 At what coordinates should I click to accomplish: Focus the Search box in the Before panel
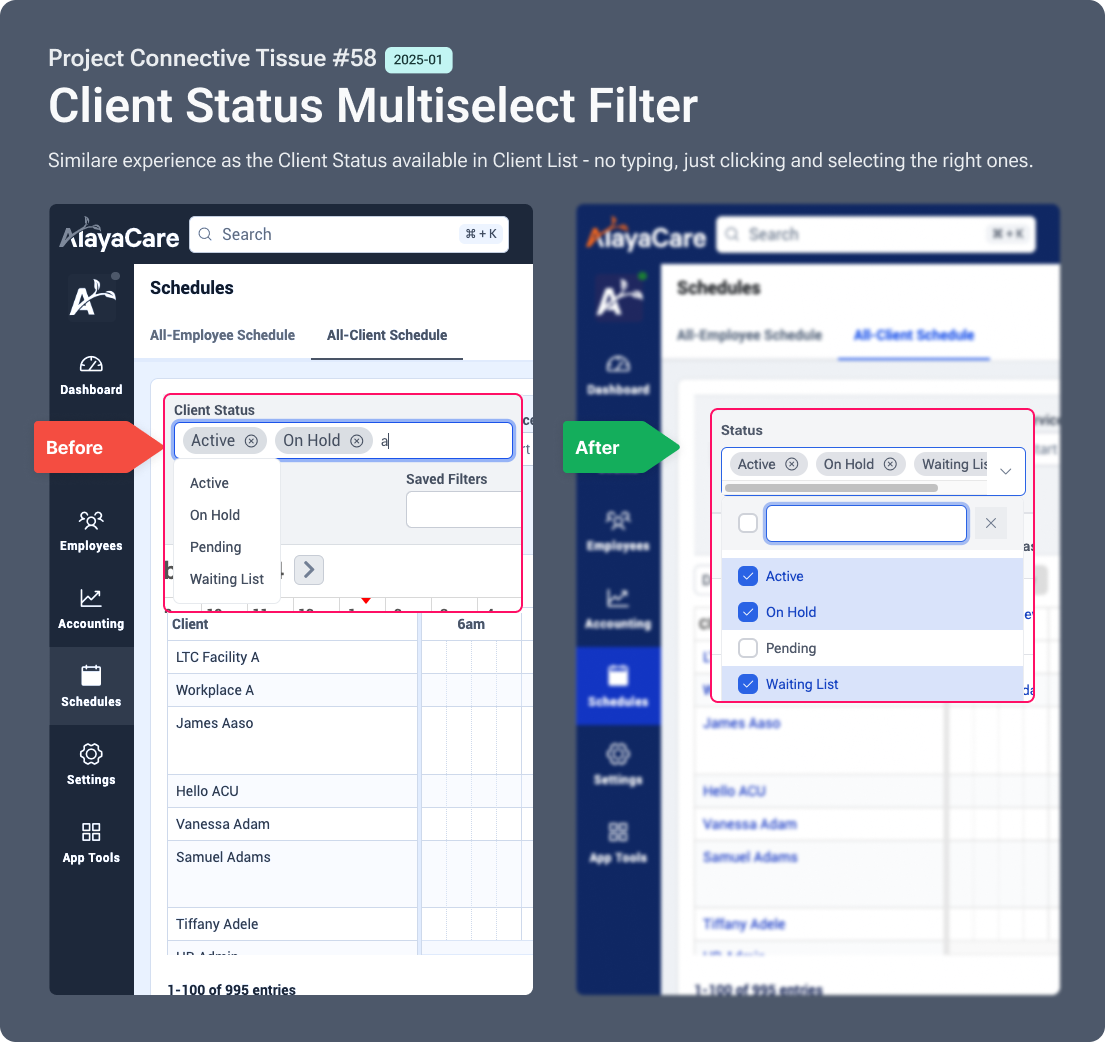tap(349, 235)
